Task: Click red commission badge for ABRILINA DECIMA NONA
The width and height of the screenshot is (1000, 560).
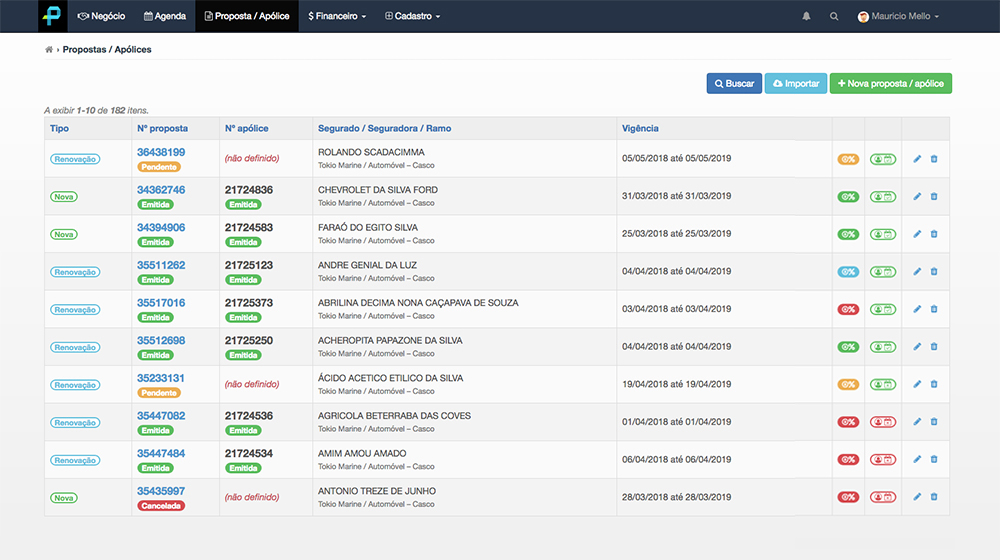Action: (x=848, y=309)
